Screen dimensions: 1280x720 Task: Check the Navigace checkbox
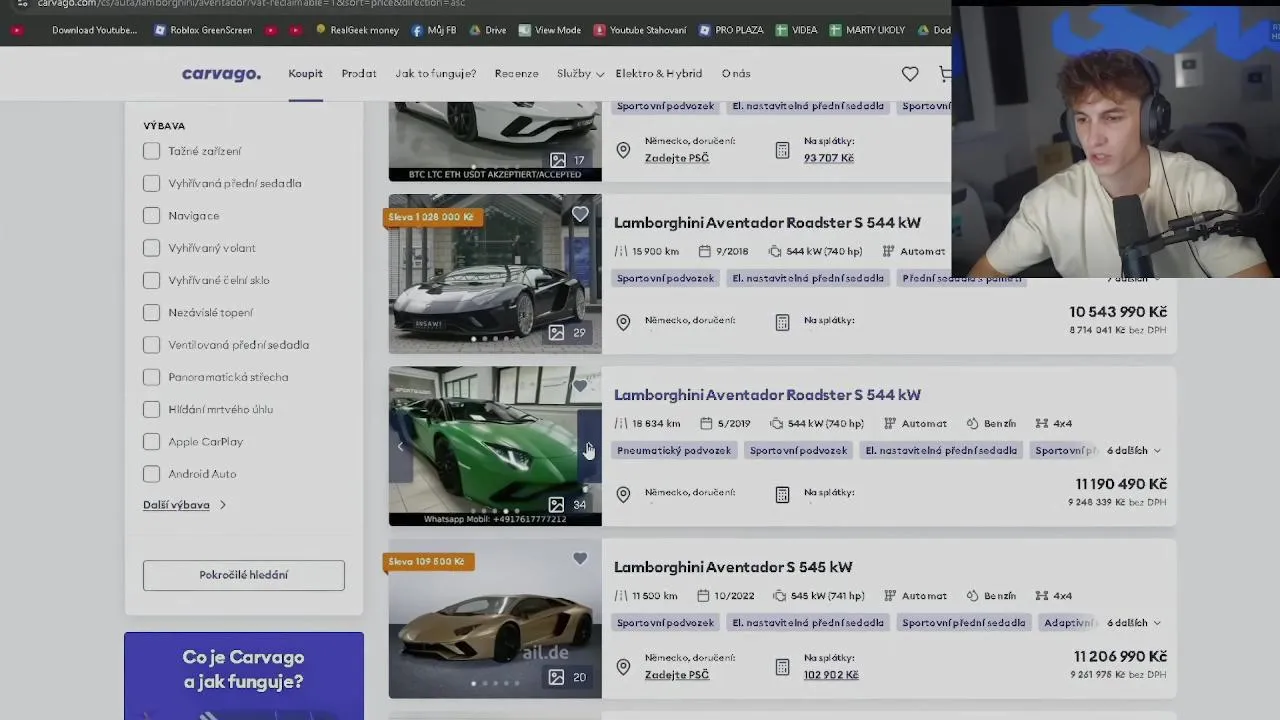click(151, 215)
